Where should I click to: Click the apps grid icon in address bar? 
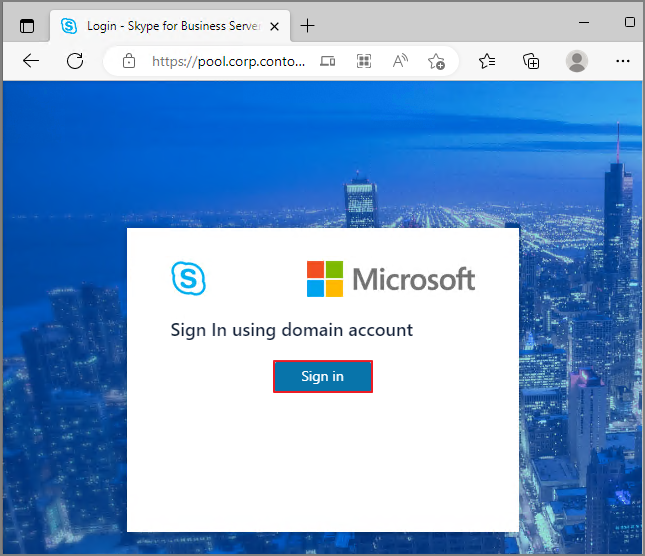point(364,61)
